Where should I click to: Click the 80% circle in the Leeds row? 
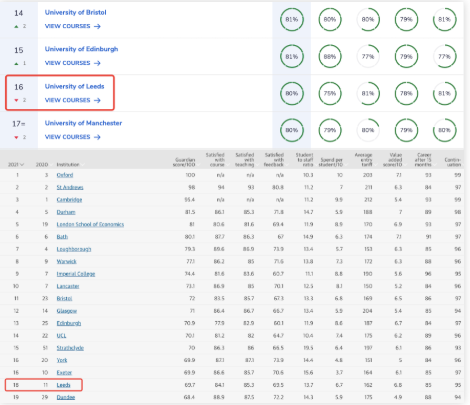(x=292, y=93)
